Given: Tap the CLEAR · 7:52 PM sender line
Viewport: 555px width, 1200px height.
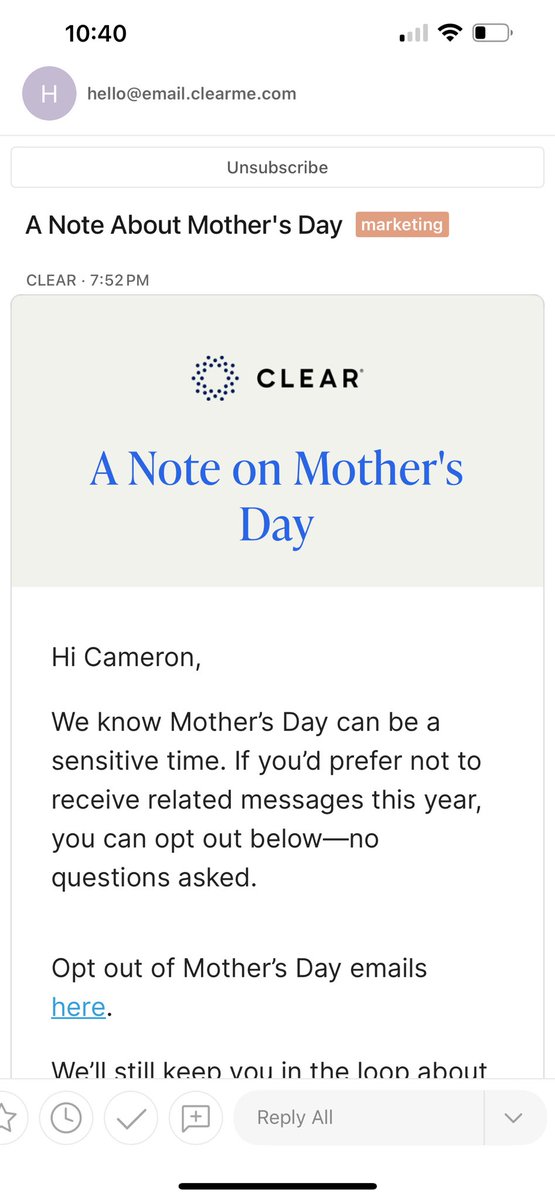Looking at the screenshot, I should point(88,280).
